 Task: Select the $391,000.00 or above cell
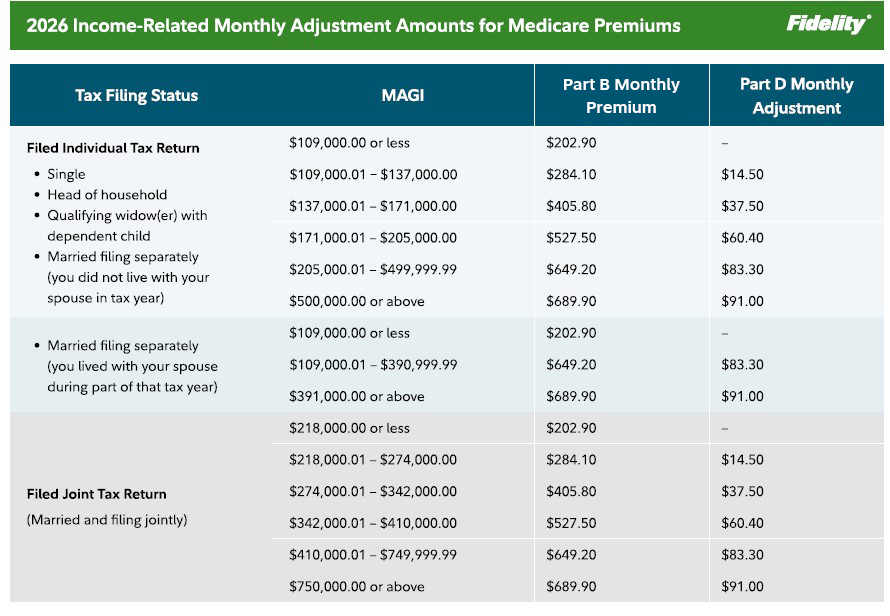(x=356, y=396)
